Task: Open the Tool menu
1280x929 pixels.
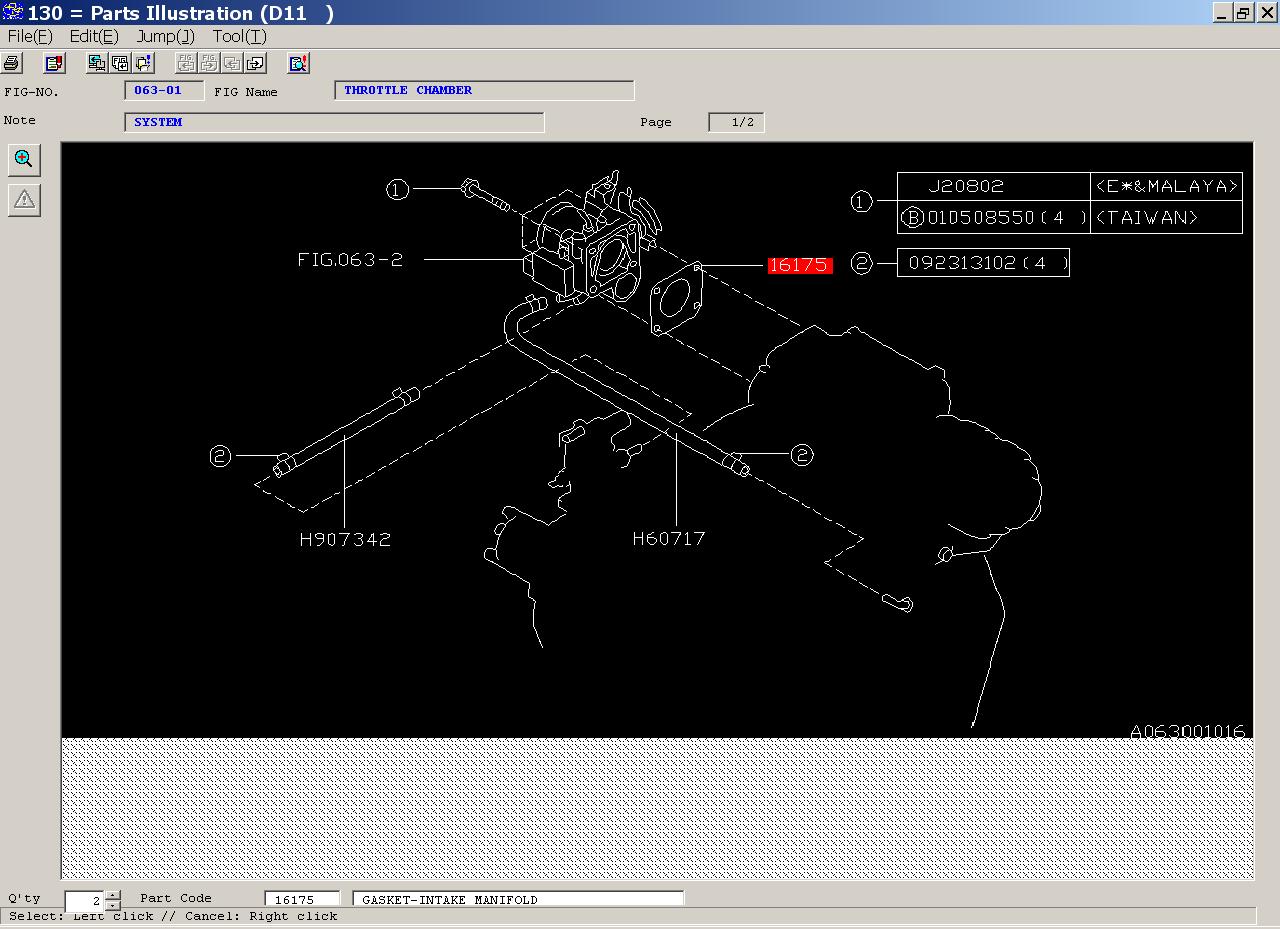Action: click(239, 36)
